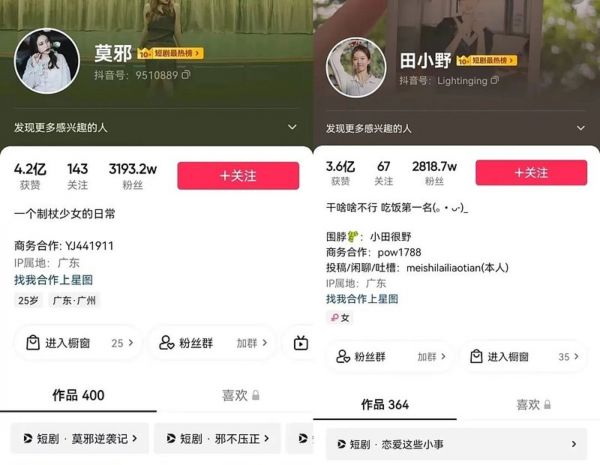Screen dimensions: 600x465
Task: Open the third short-drama chip on 莫邪's profile
Action: click(300, 438)
